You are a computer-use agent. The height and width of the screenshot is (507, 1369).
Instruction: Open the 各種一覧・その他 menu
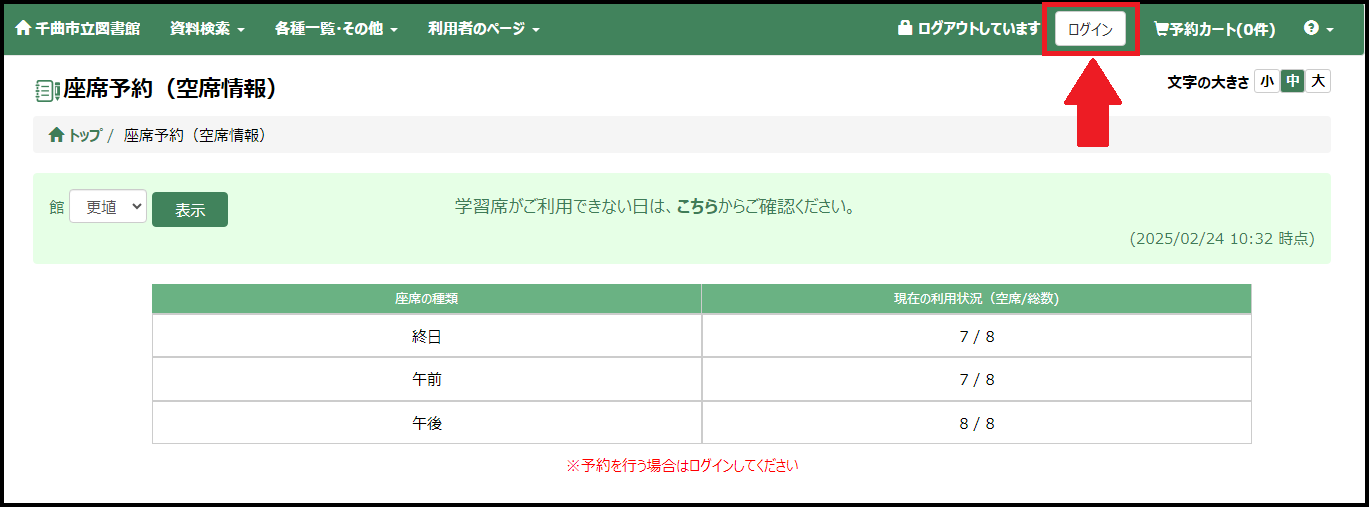(336, 29)
